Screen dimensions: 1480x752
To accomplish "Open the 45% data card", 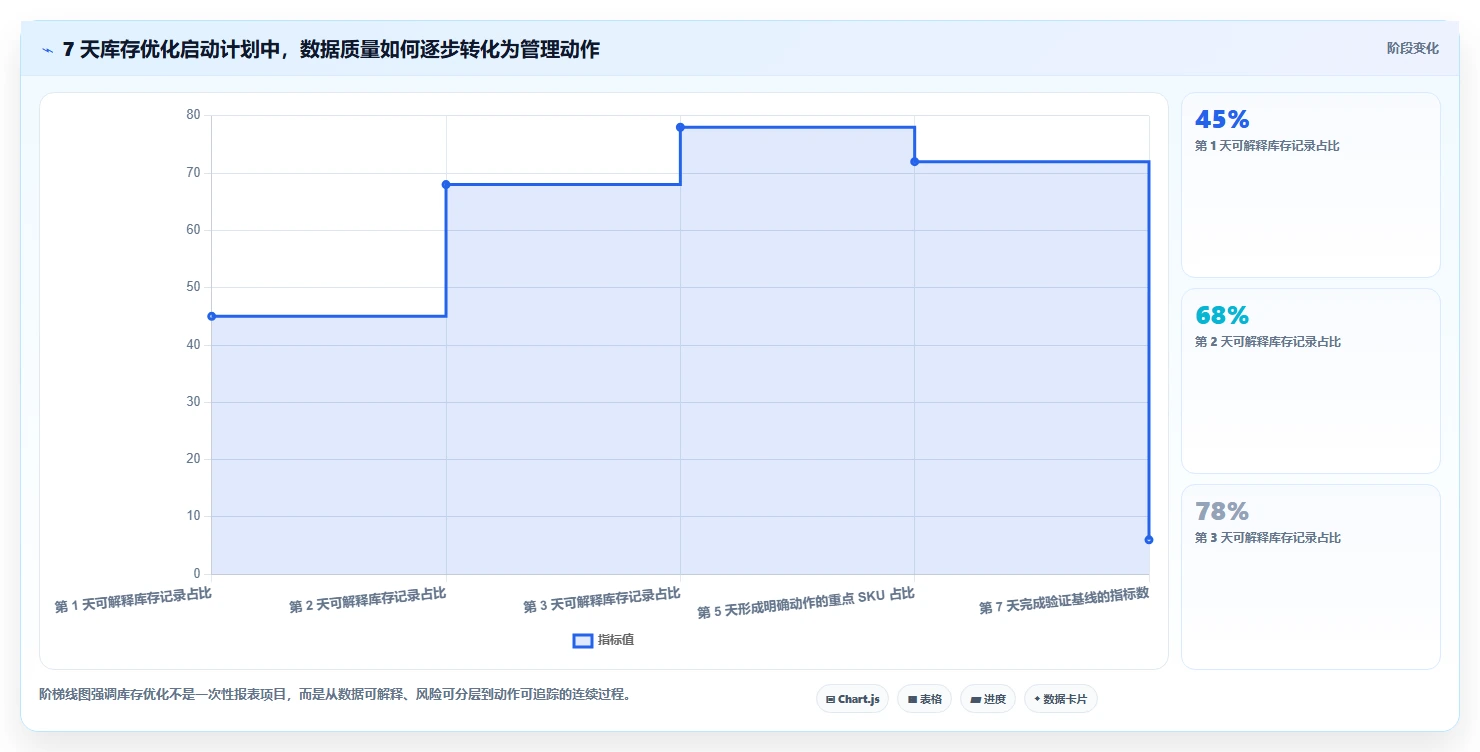I will coord(1310,185).
